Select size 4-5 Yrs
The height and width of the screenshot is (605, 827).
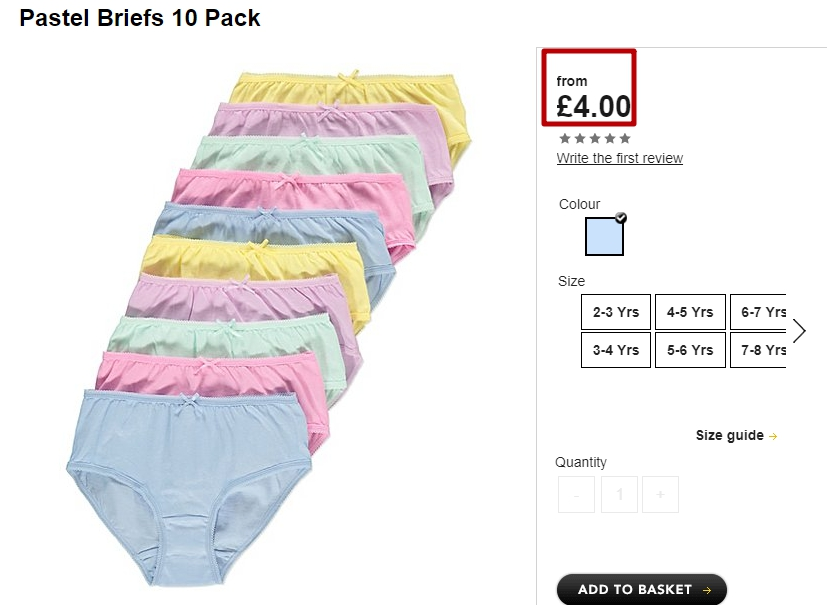tap(690, 312)
